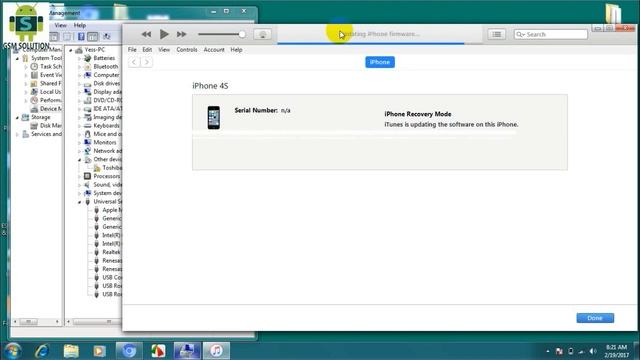Click the iTunes fast-forward button
This screenshot has height=360, width=640.
(182, 34)
